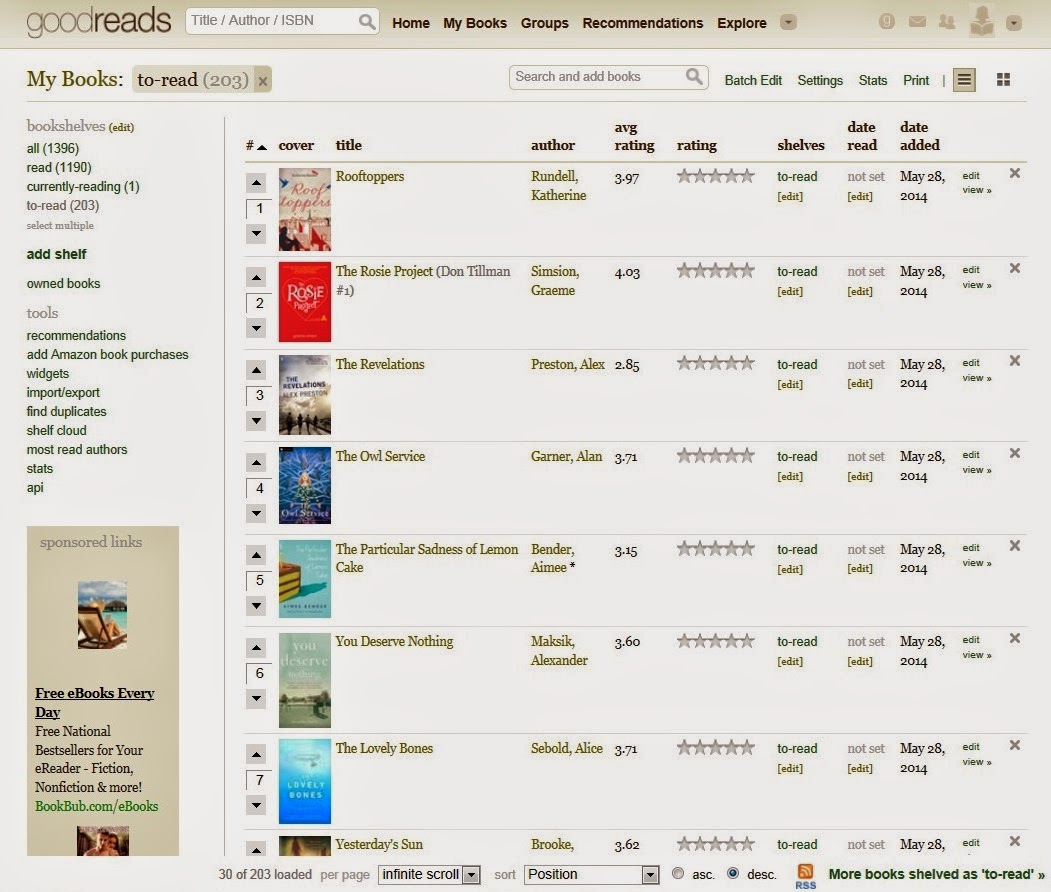Remove The Rosie Project from shelf

pyautogui.click(x=1015, y=268)
